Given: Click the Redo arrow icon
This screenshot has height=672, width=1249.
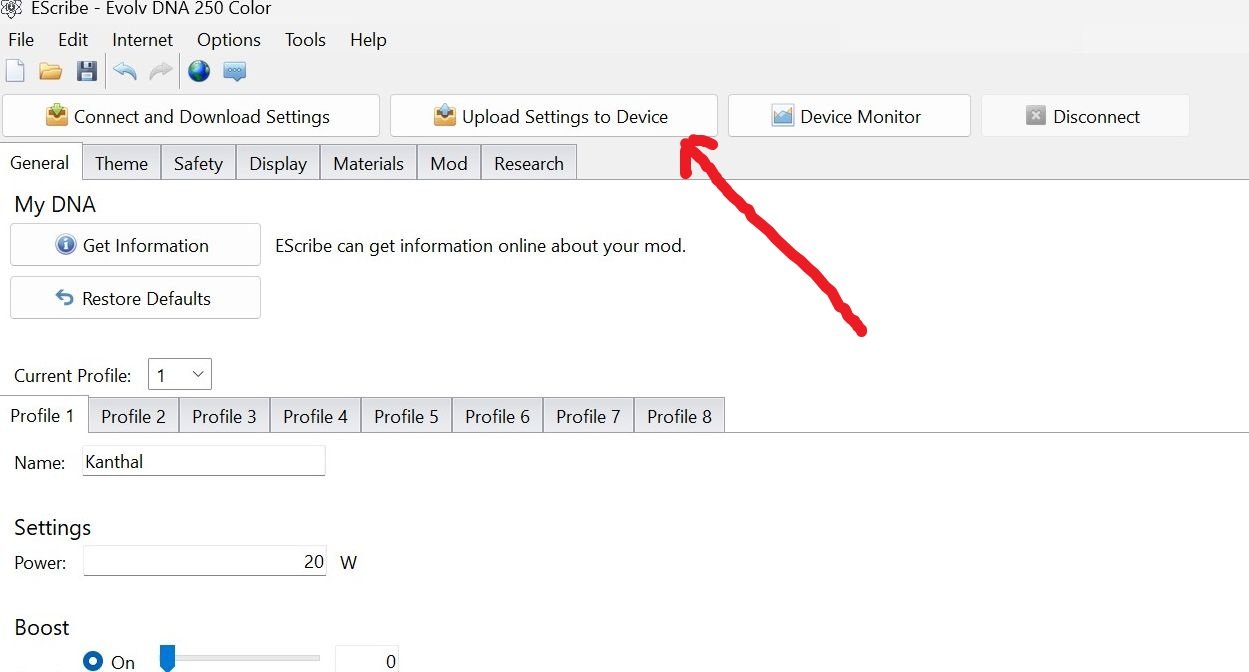Looking at the screenshot, I should click(x=160, y=71).
